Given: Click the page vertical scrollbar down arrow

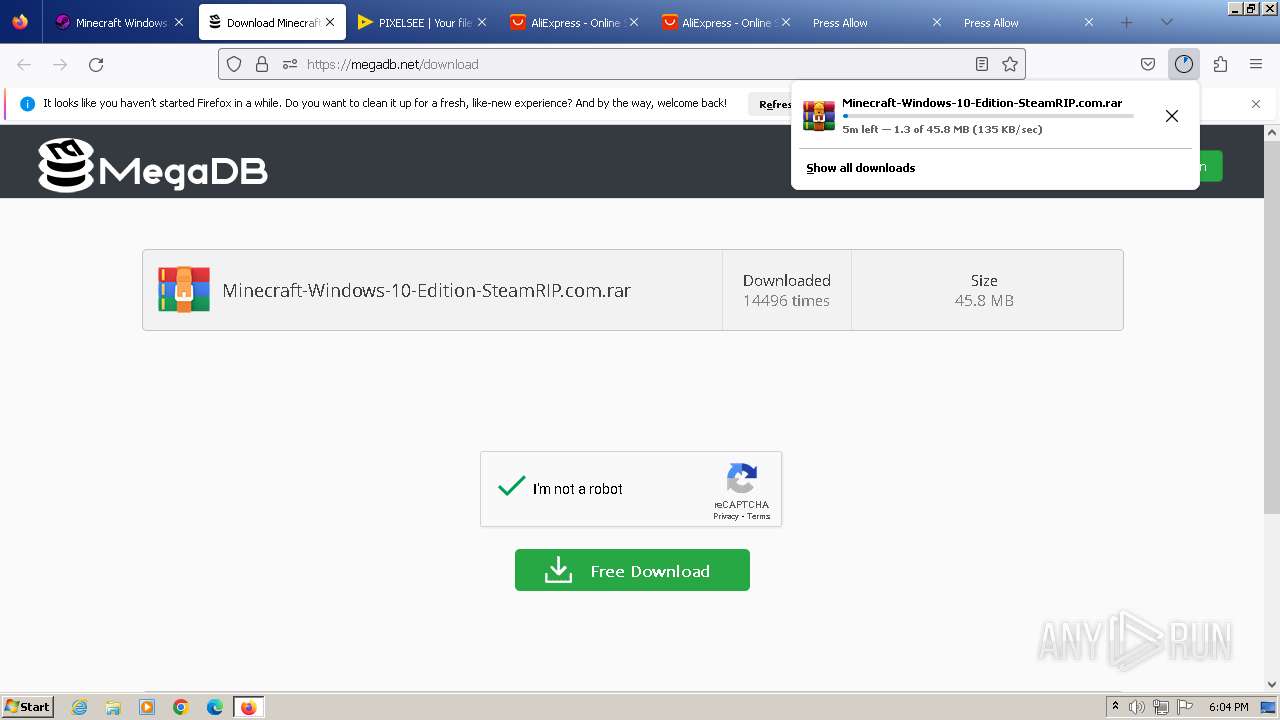Looking at the screenshot, I should point(1272,685).
